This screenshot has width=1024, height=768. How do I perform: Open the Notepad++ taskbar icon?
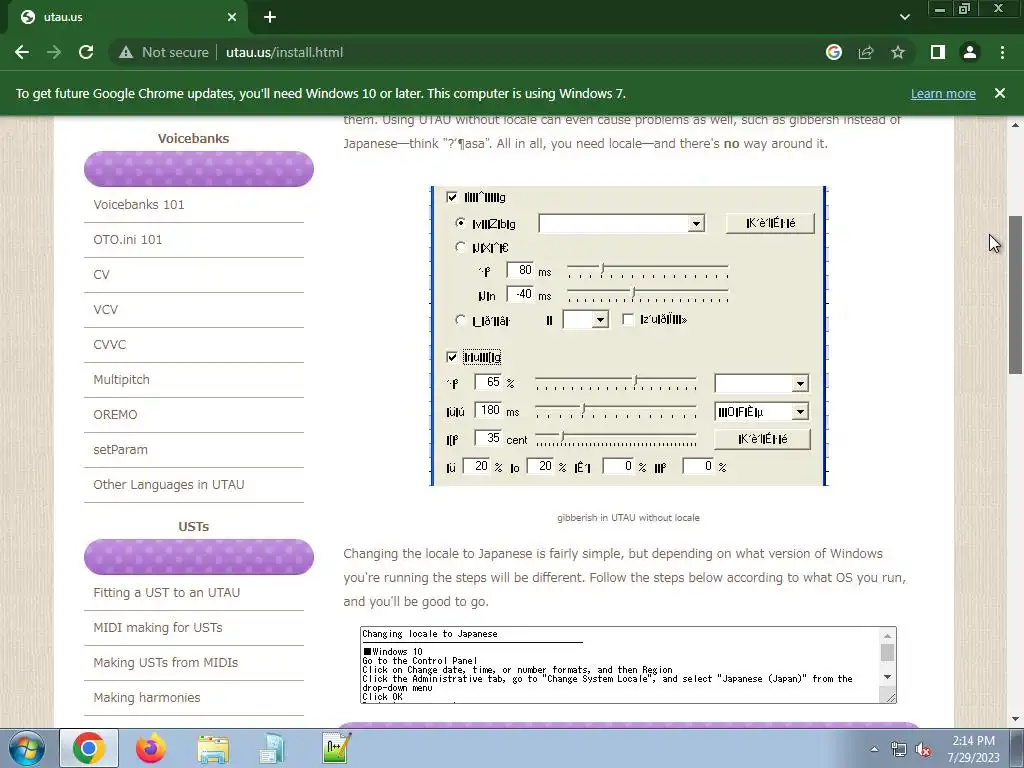click(337, 748)
